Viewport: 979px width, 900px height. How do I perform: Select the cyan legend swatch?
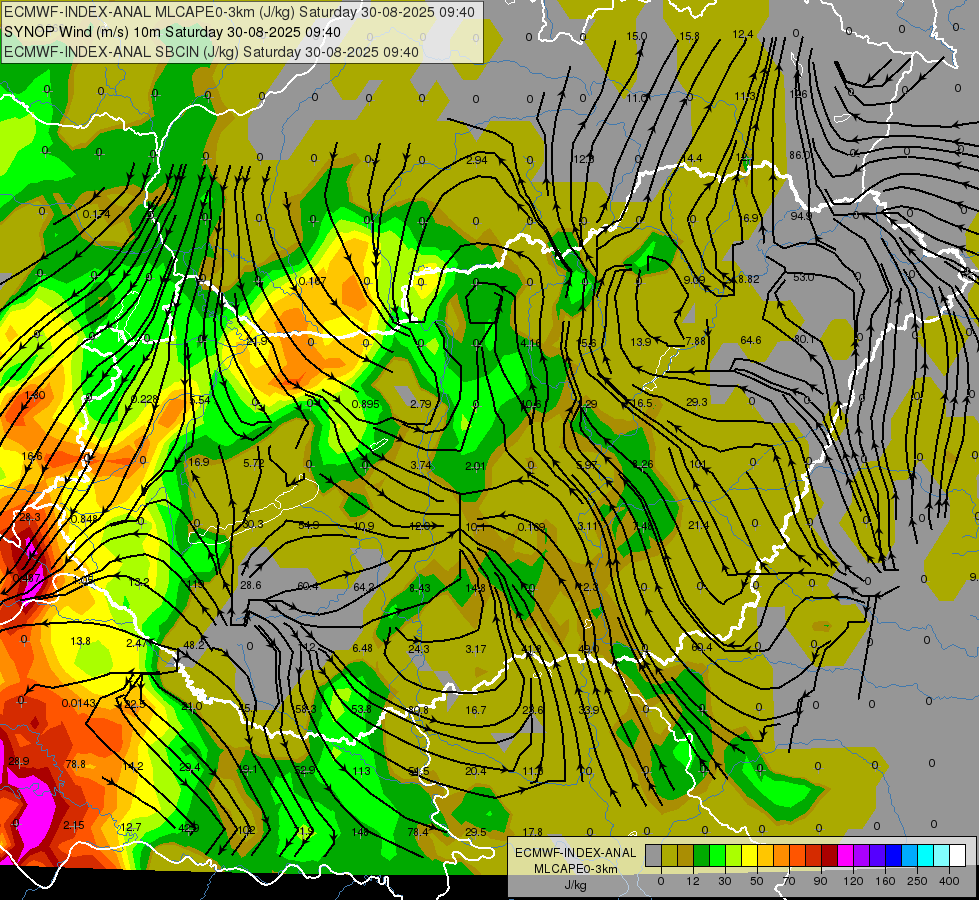(925, 855)
